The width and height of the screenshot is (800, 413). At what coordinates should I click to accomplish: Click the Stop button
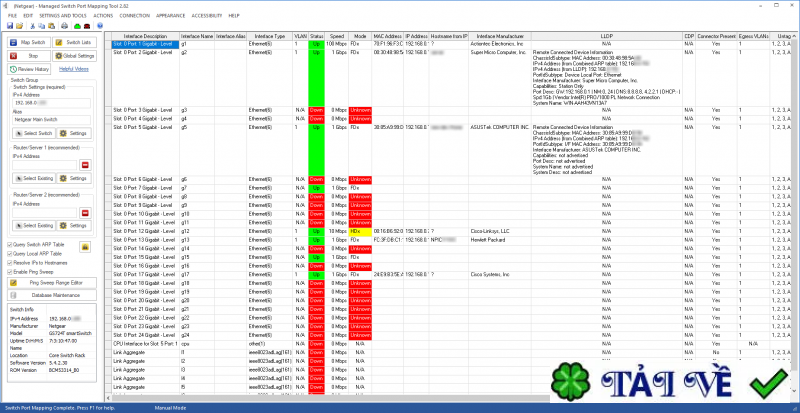pyautogui.click(x=29, y=56)
